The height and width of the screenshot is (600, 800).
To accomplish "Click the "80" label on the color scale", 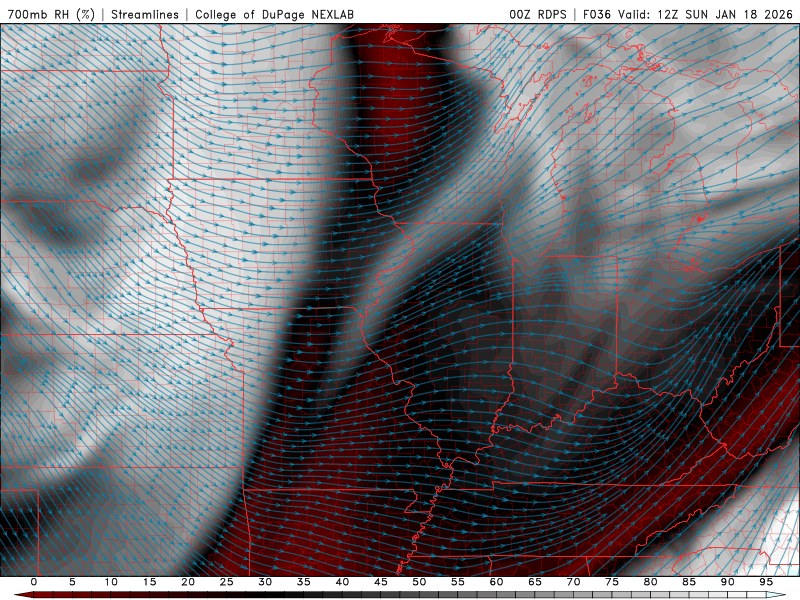I will click(x=650, y=582).
